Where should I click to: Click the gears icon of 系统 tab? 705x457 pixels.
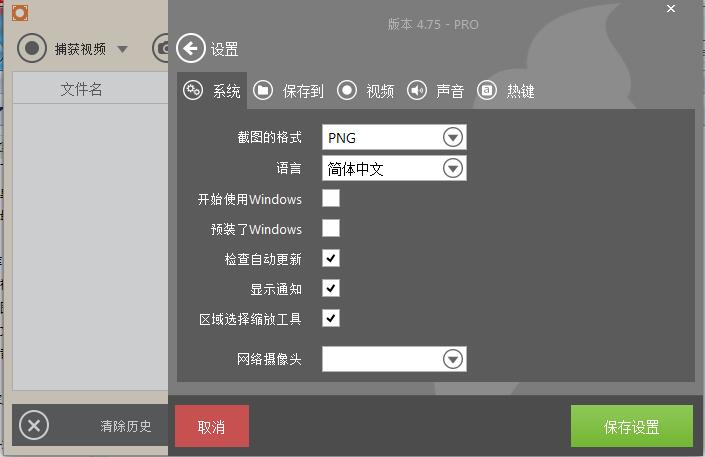point(193,90)
